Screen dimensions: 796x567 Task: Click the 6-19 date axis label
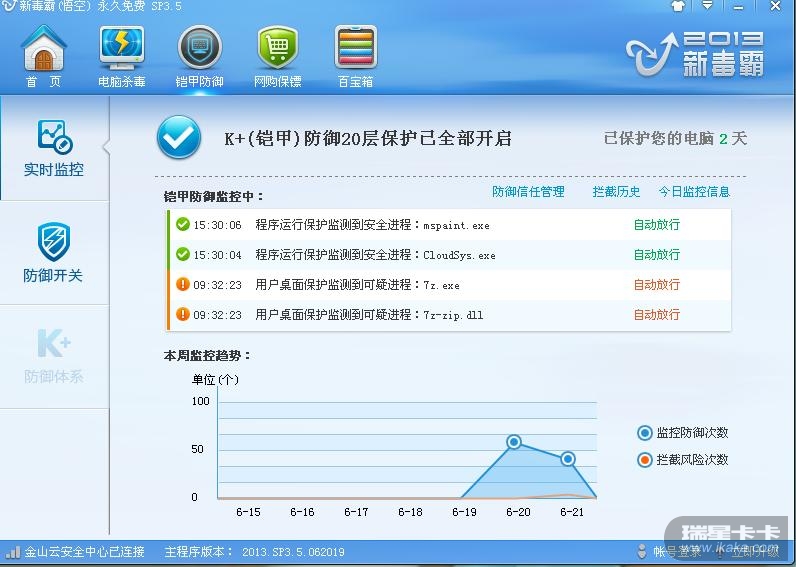tap(464, 512)
